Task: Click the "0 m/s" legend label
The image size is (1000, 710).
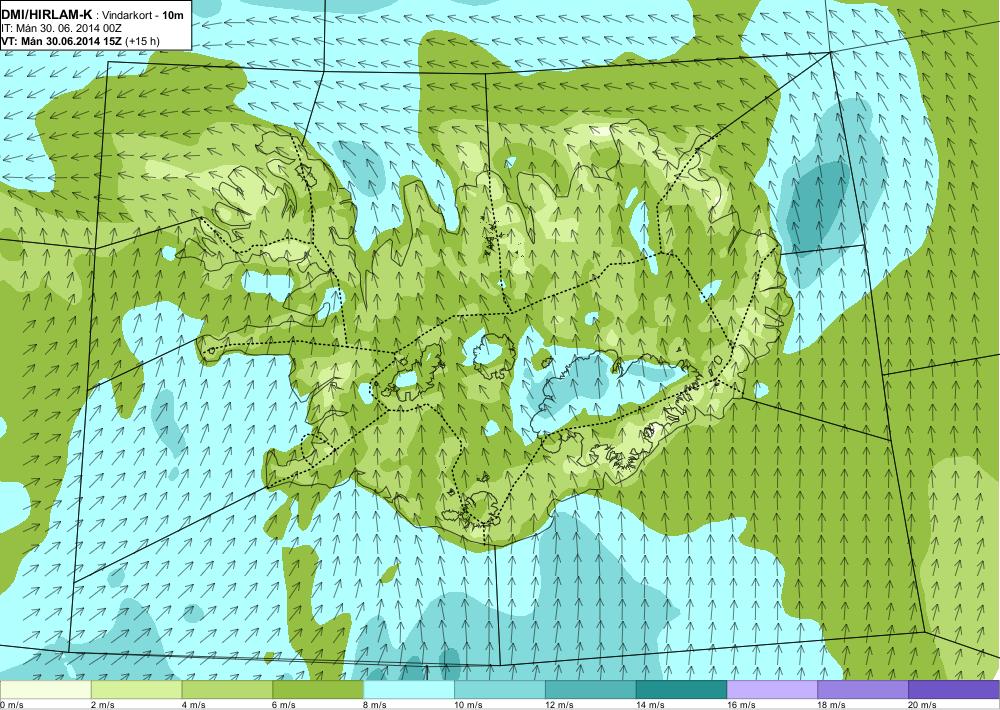Action: pyautogui.click(x=12, y=705)
